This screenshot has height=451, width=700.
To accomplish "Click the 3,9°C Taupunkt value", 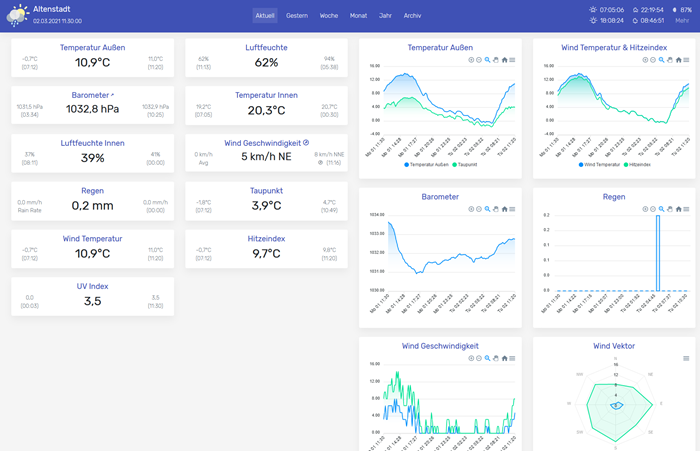I will pos(266,206).
